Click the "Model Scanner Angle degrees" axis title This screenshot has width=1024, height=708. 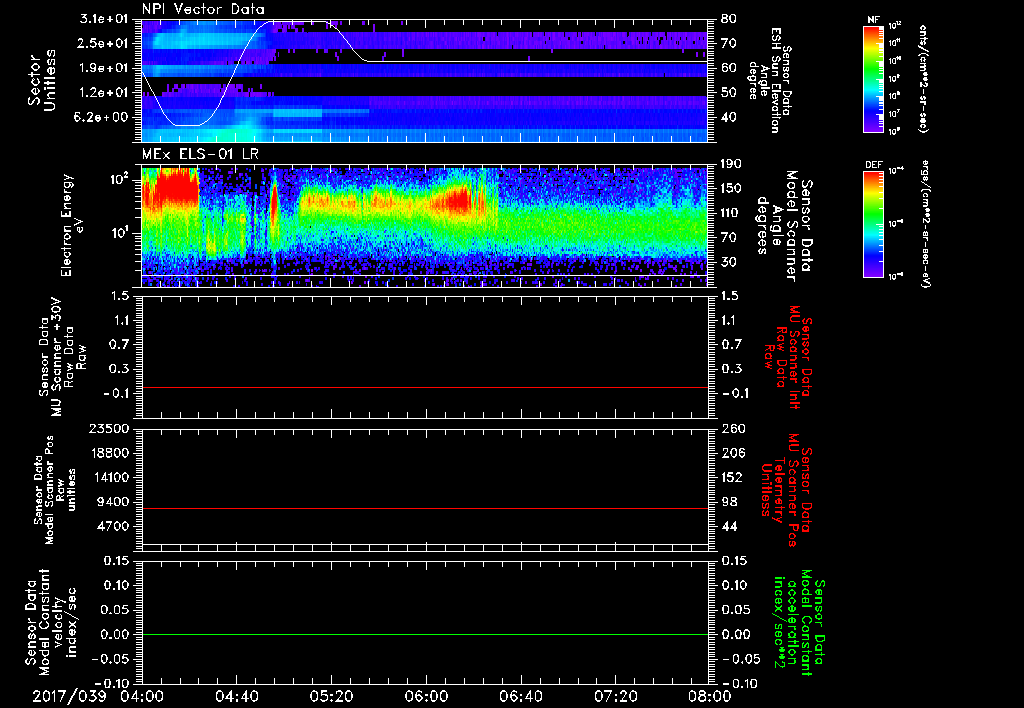click(783, 225)
